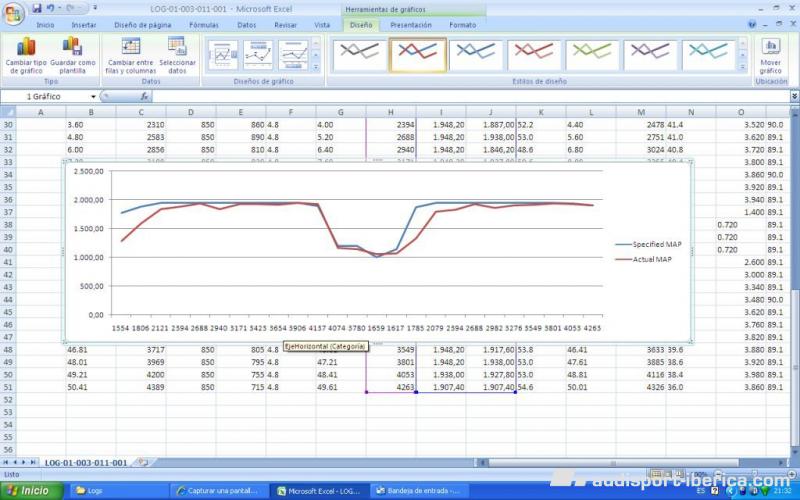Screen dimensions: 800x500
Task: Select the green chart style swatch
Action: coord(591,52)
